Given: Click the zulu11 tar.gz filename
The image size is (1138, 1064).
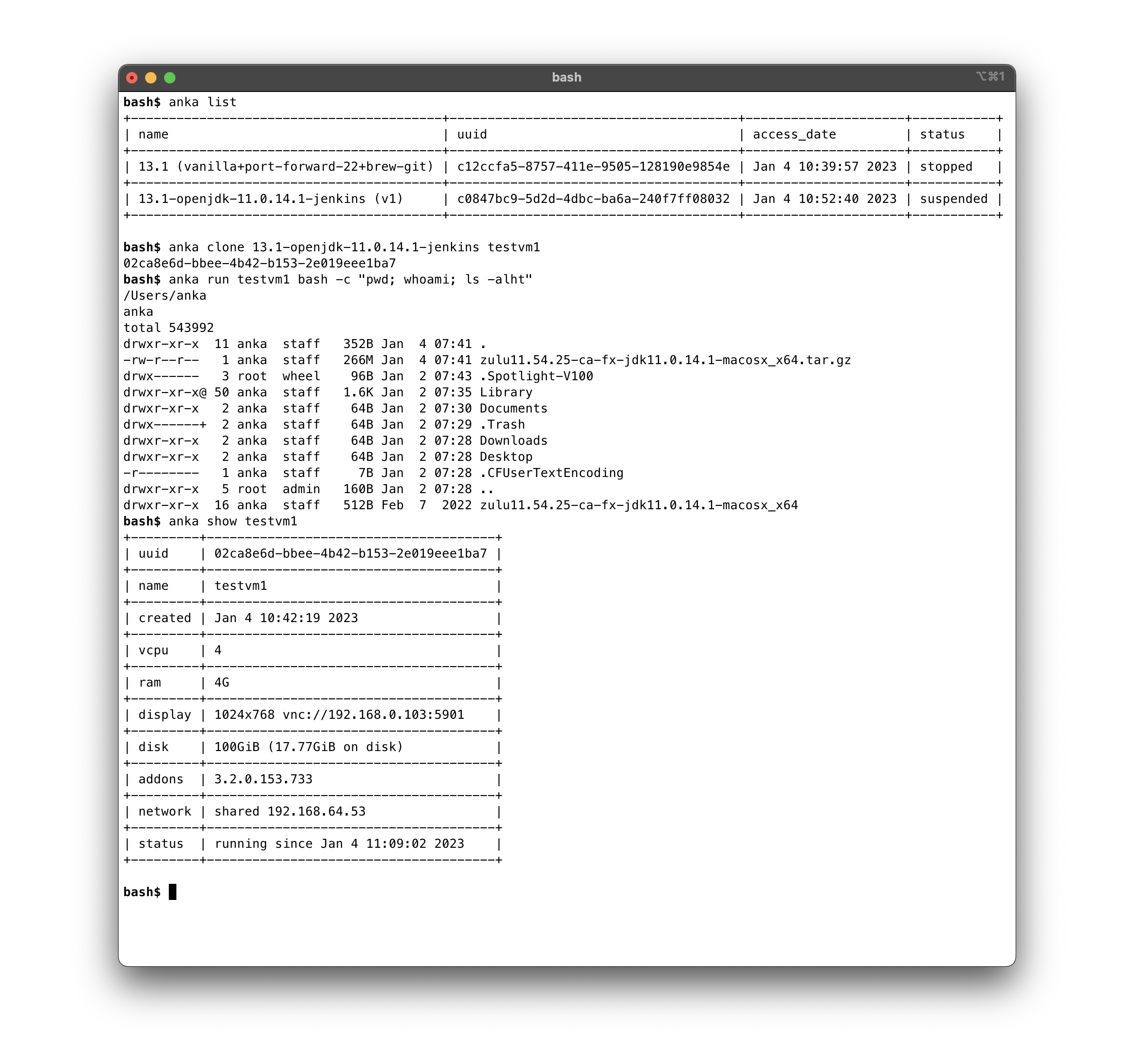Looking at the screenshot, I should click(x=665, y=360).
